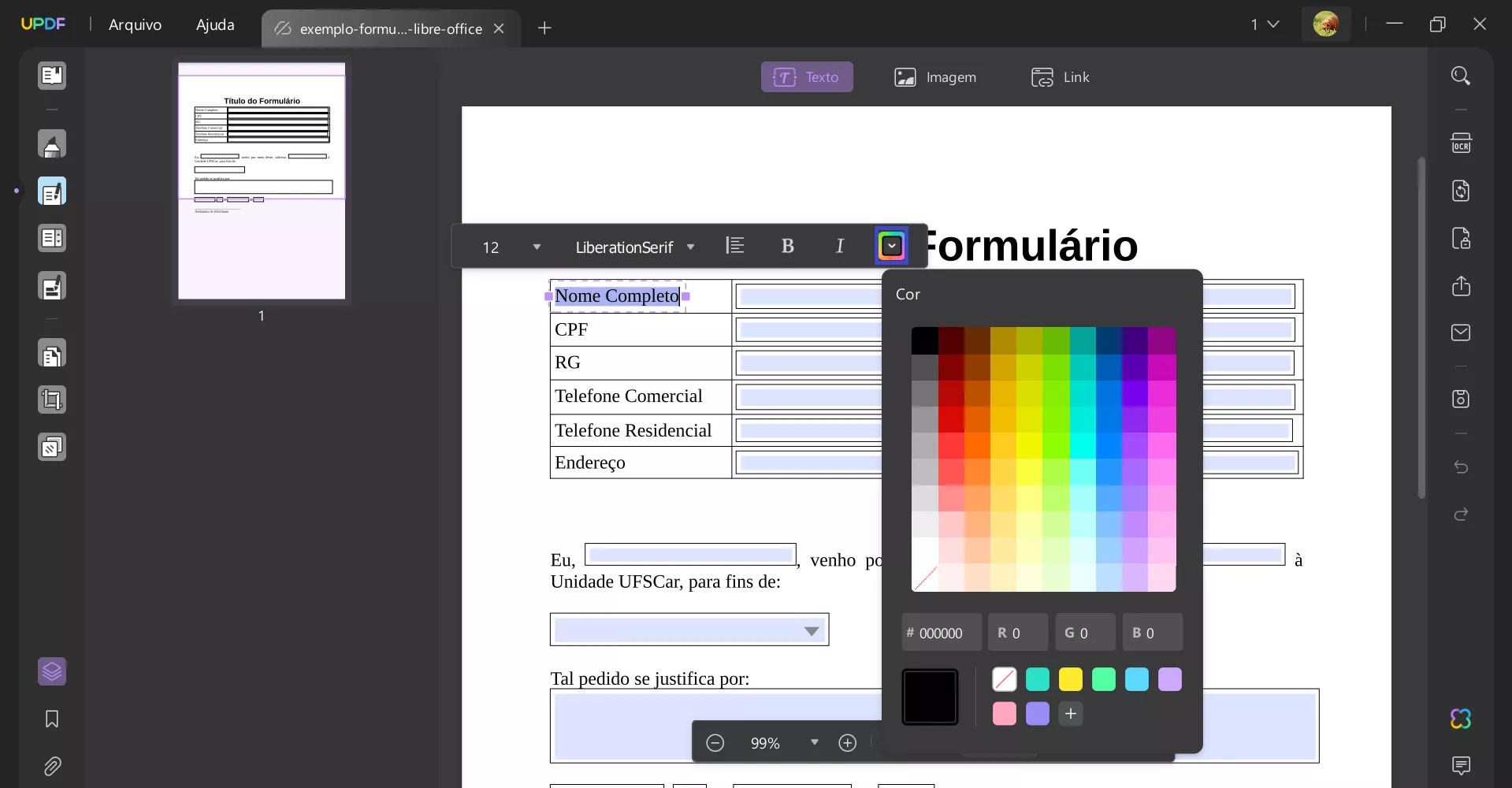
Task: Redo the last action
Action: pyautogui.click(x=1461, y=515)
